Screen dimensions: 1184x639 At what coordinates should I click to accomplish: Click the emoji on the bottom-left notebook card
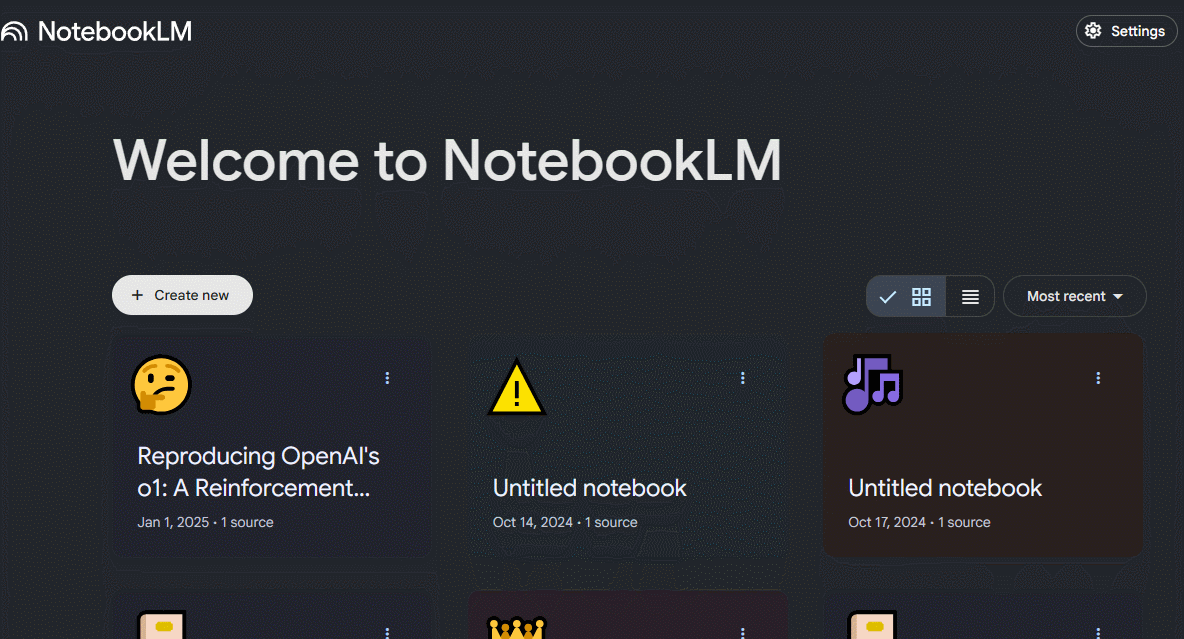160,626
